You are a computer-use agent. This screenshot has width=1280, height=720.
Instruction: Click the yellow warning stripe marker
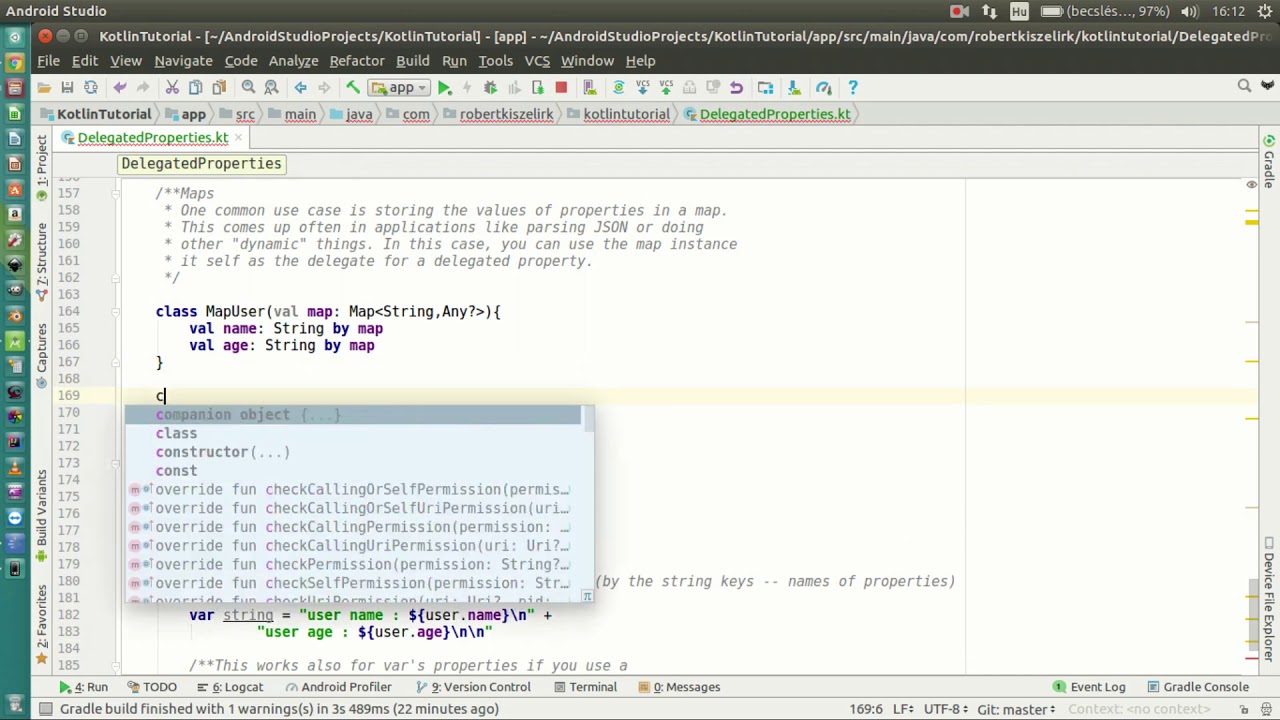coord(1252,222)
